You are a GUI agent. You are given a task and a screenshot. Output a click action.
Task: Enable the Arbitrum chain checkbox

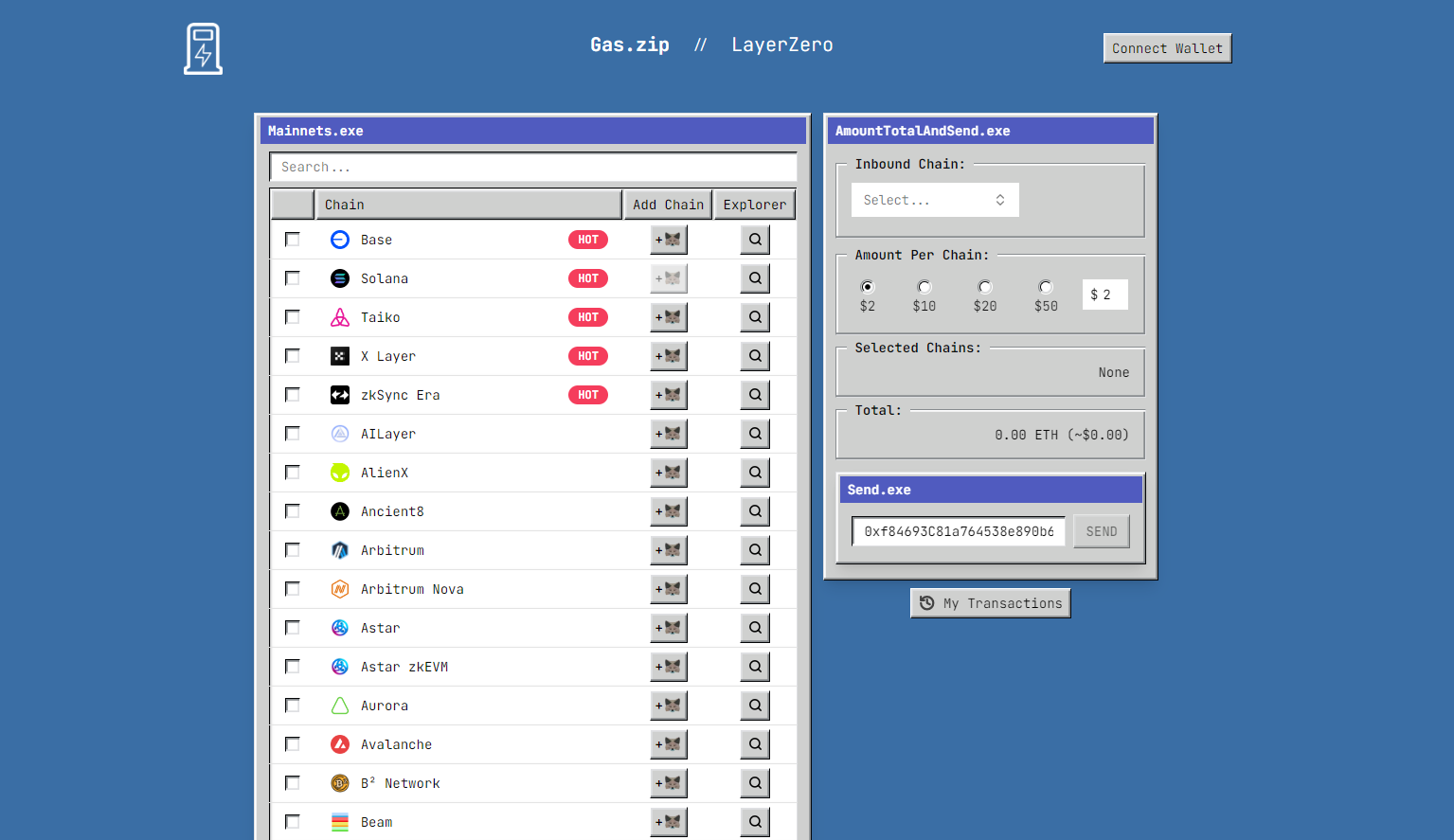click(293, 550)
